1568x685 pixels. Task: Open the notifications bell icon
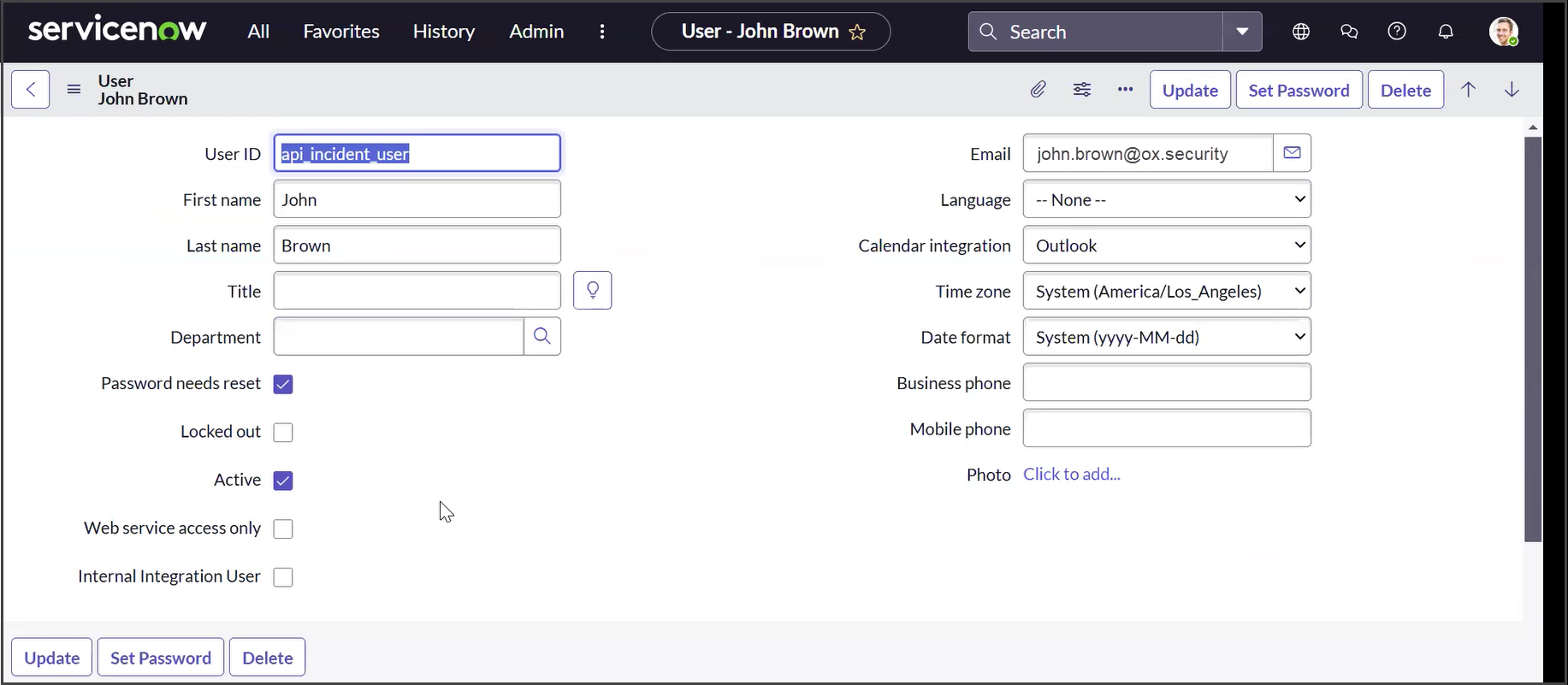(1446, 32)
